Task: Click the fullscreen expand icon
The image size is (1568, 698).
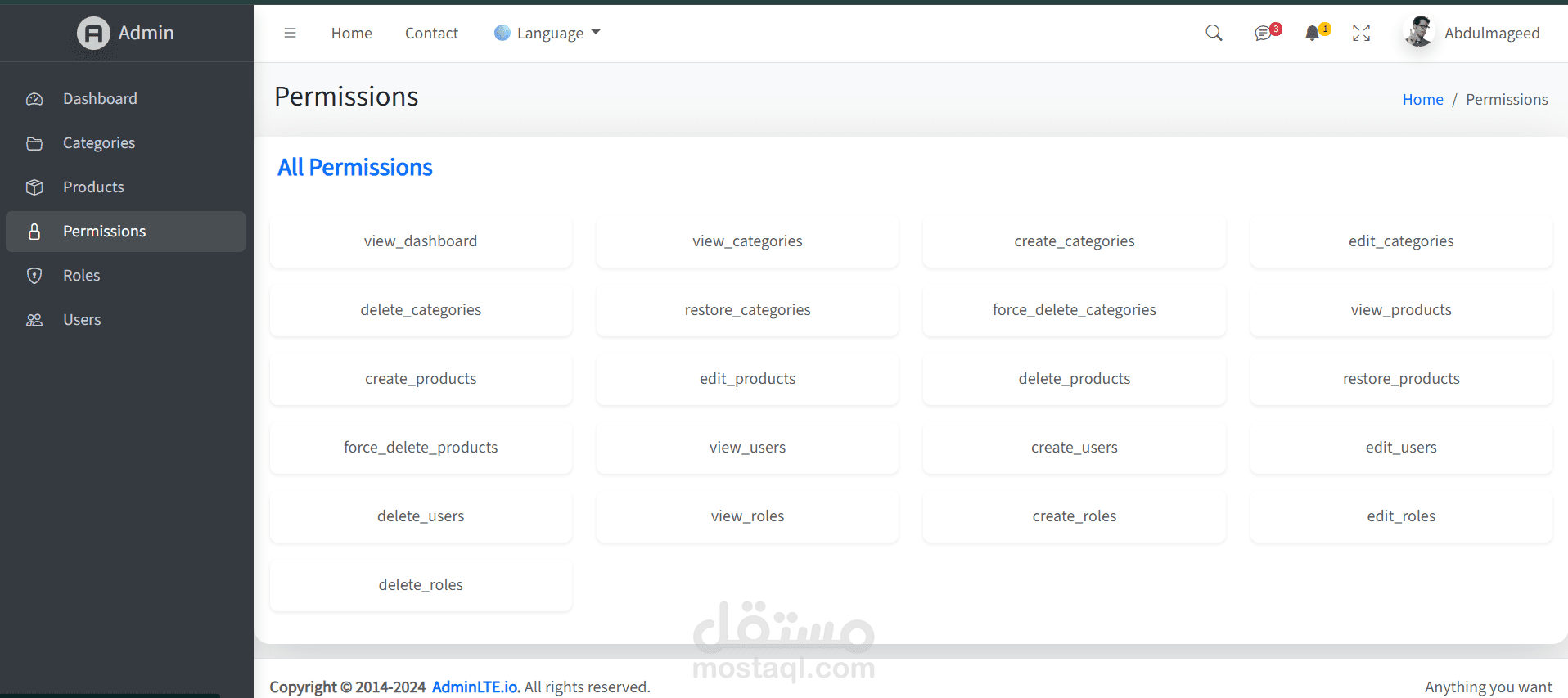Action: (x=1361, y=33)
